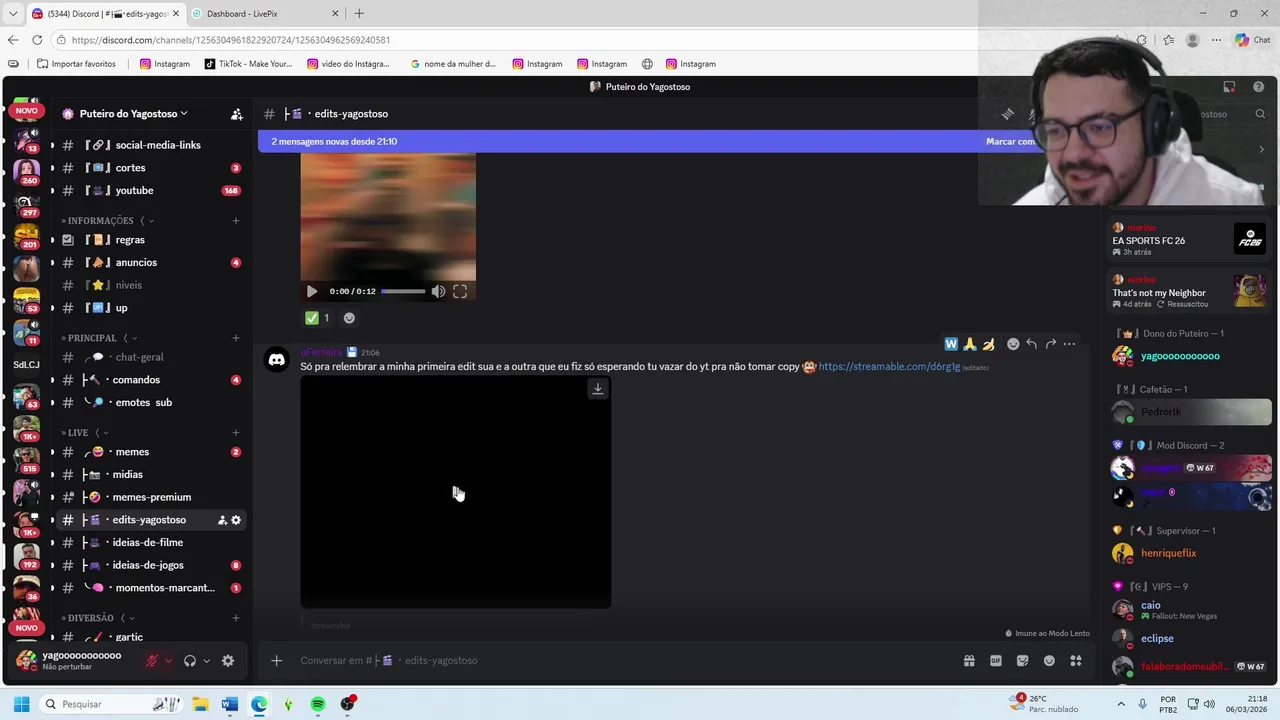Screen dimensions: 1280x720
Task: Reply to the message with reply arrow
Action: 1032,344
